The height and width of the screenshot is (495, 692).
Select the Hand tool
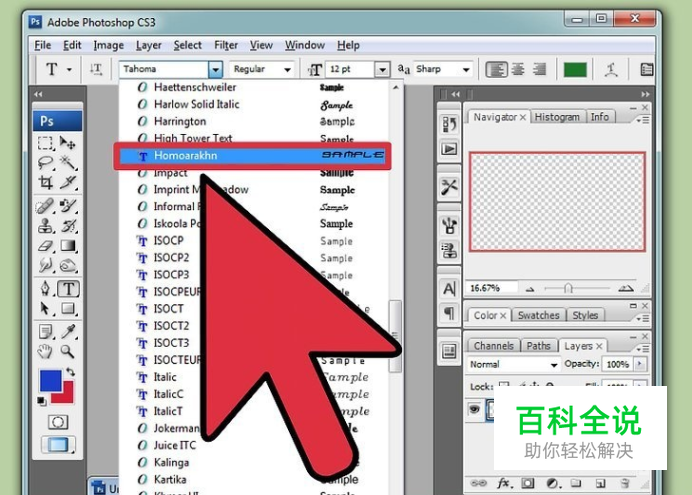pyautogui.click(x=45, y=352)
